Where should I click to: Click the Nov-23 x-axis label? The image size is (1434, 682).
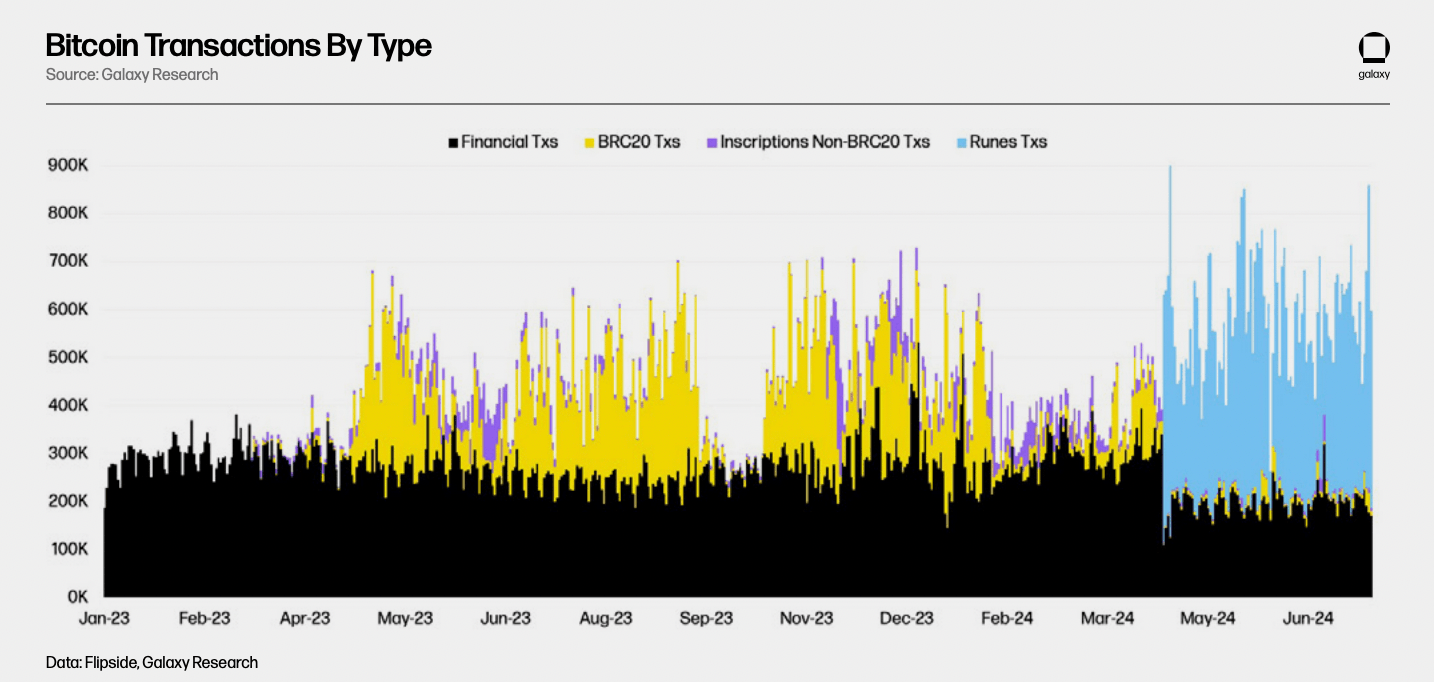(806, 619)
